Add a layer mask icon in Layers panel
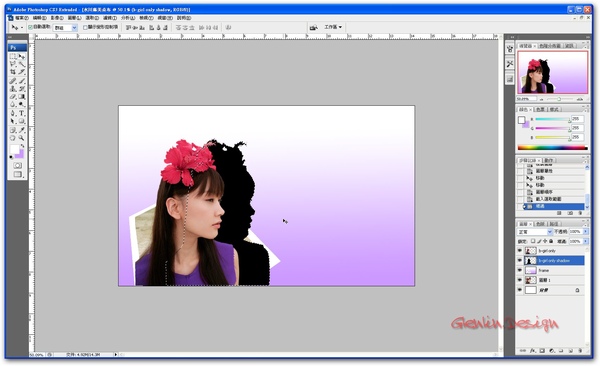 [x=542, y=350]
